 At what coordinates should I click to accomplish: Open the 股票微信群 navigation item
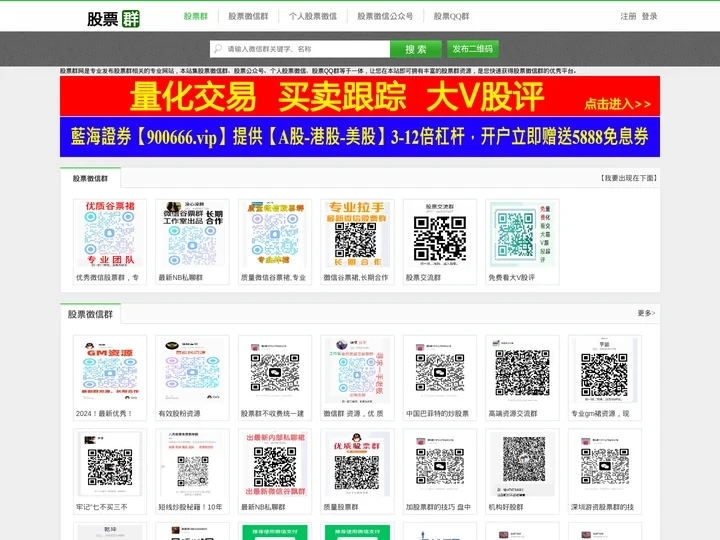(248, 17)
